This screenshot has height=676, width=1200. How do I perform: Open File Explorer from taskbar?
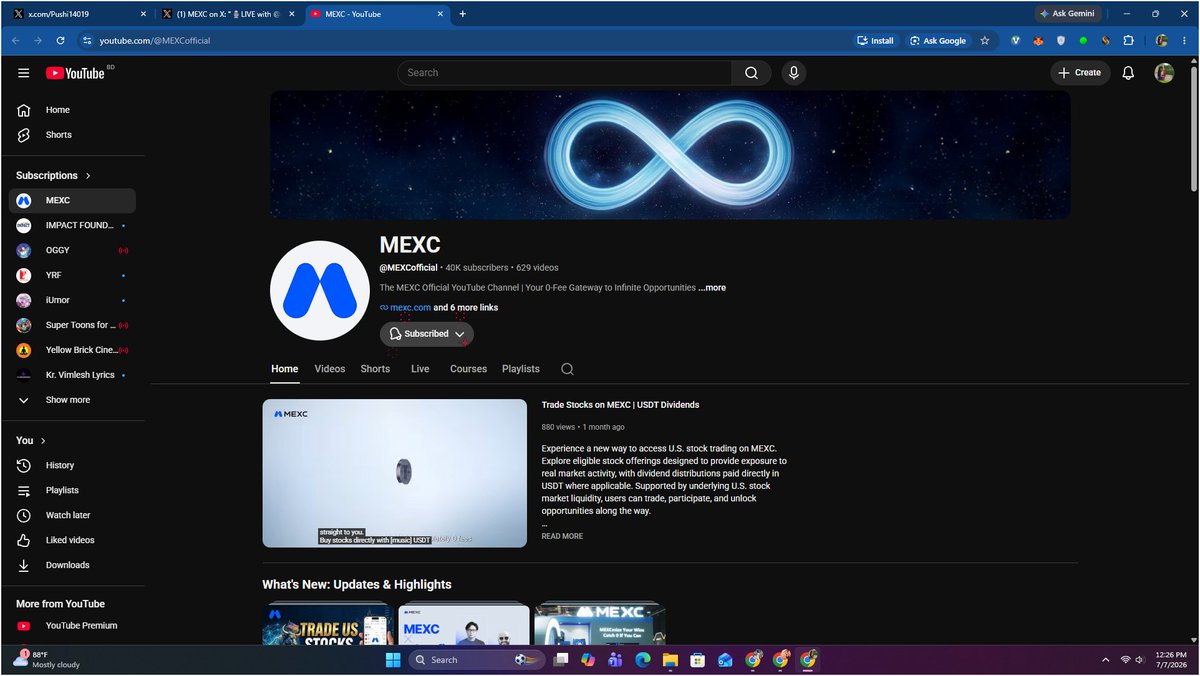point(670,660)
